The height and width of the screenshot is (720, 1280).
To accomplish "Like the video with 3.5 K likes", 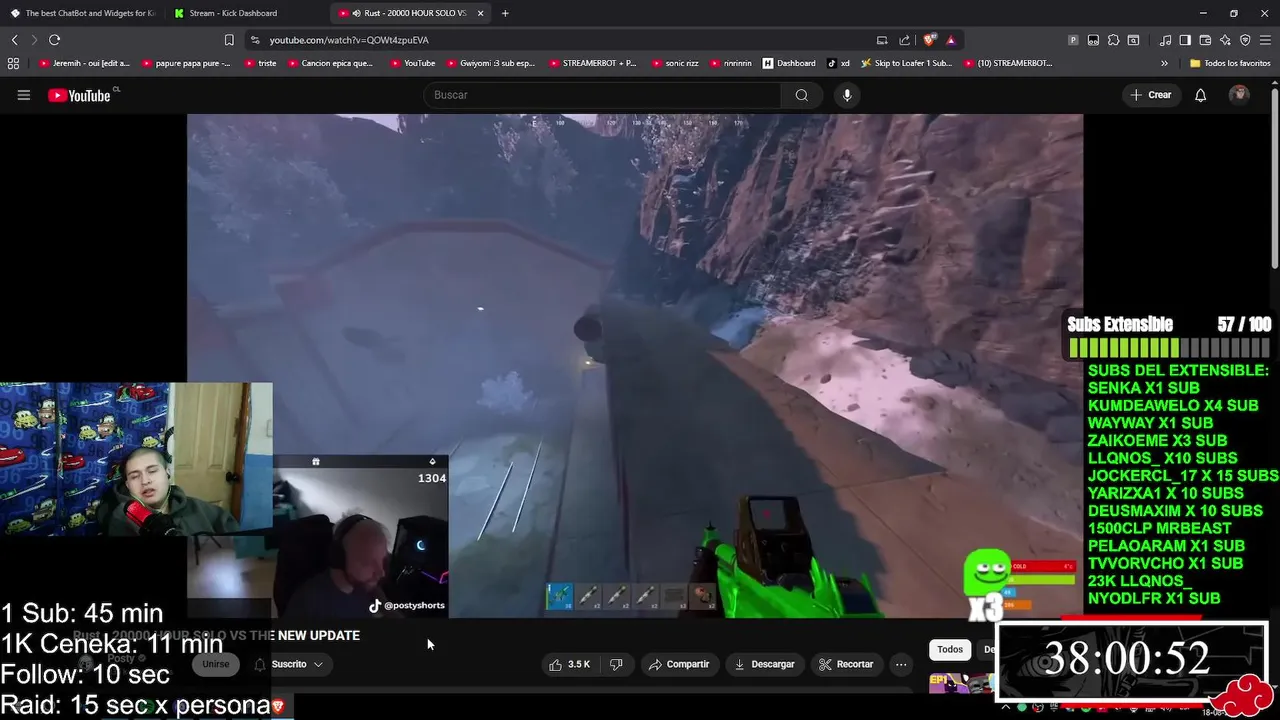I will [x=569, y=664].
